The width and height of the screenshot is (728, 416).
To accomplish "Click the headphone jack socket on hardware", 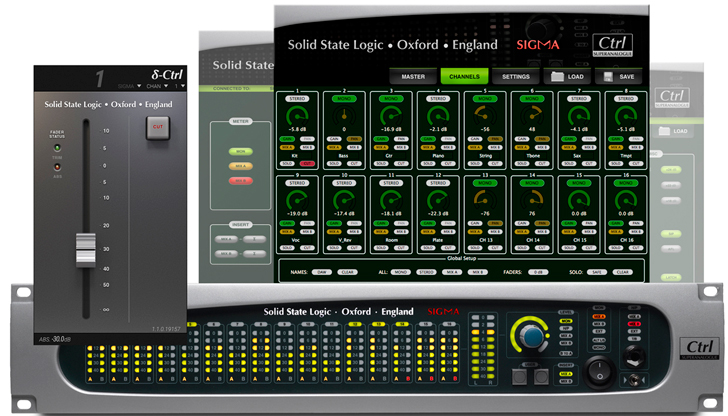I will [634, 357].
